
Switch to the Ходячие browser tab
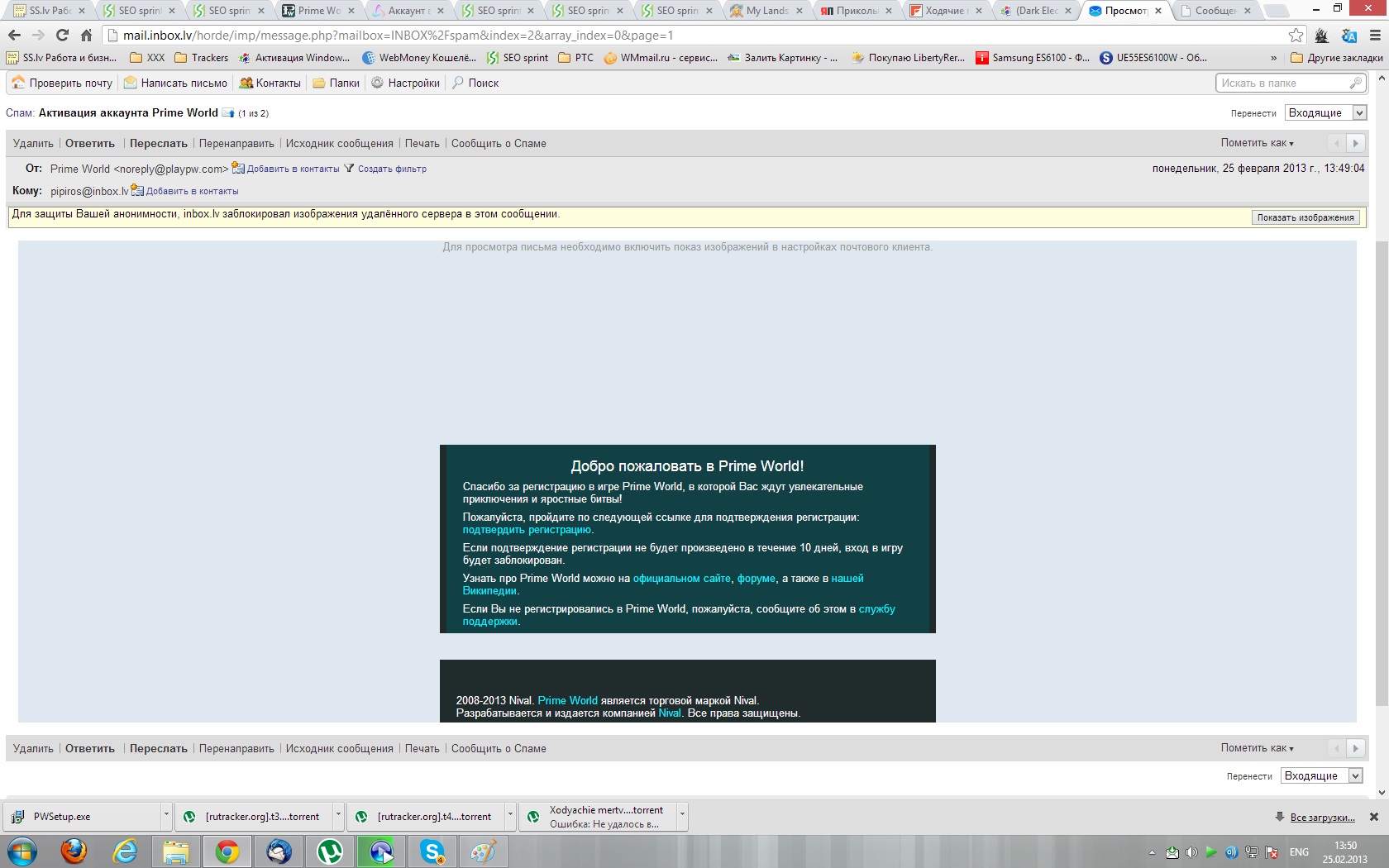[x=946, y=11]
